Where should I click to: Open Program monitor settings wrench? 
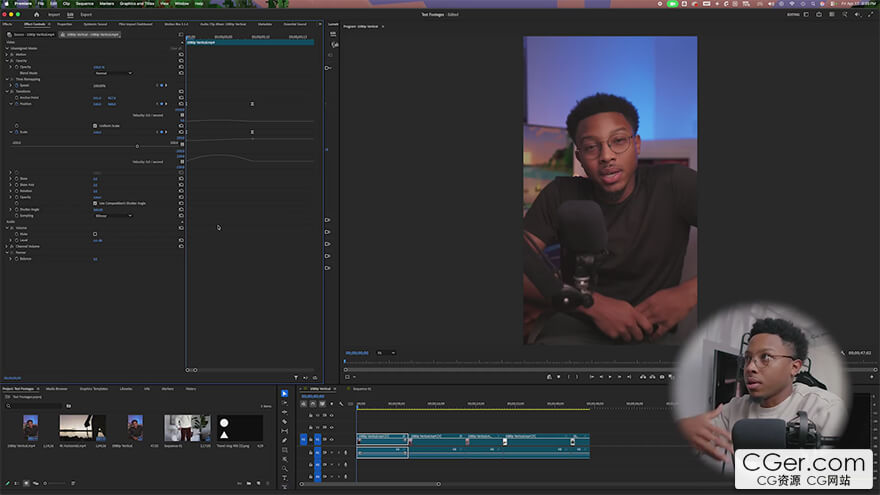click(x=842, y=353)
